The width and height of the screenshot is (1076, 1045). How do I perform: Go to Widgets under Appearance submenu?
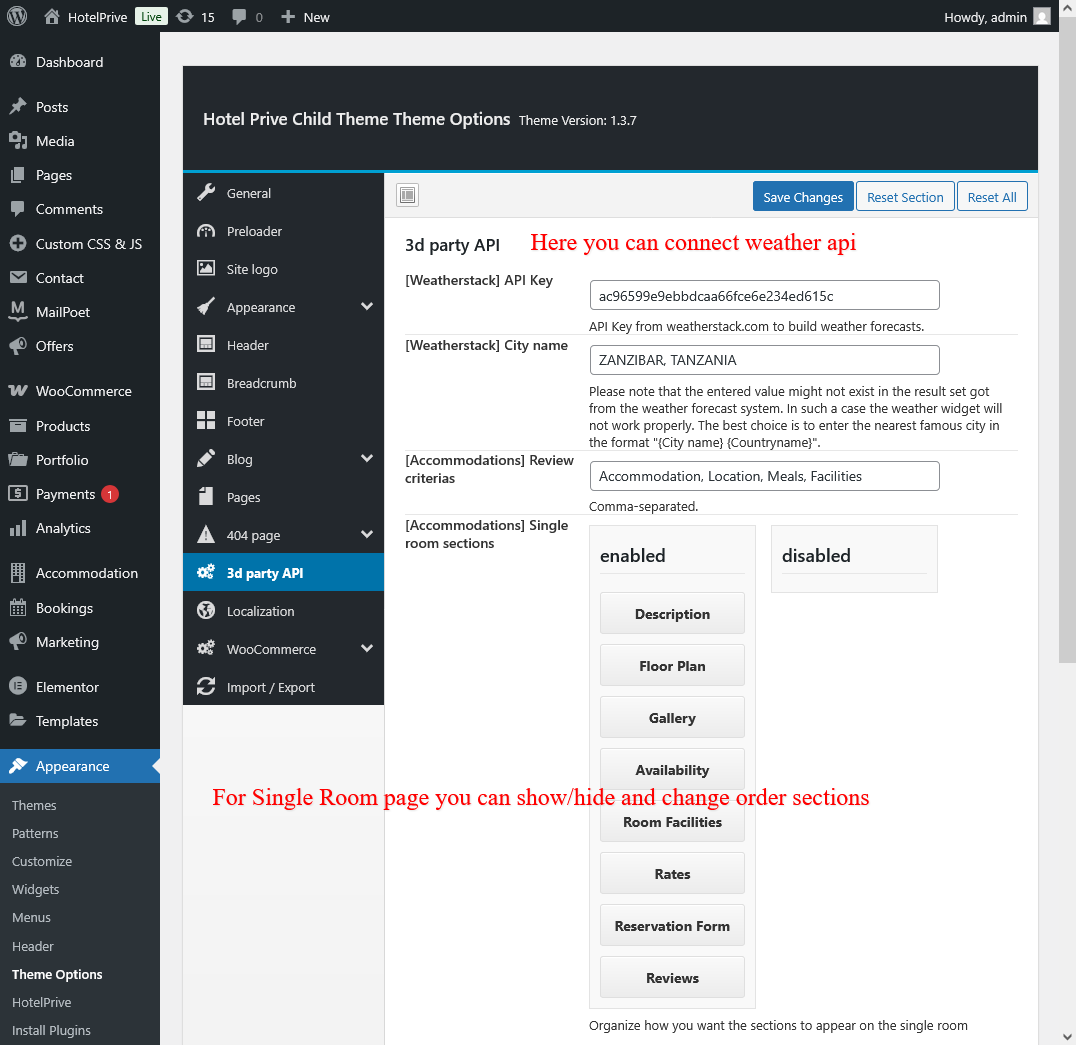click(x=35, y=889)
